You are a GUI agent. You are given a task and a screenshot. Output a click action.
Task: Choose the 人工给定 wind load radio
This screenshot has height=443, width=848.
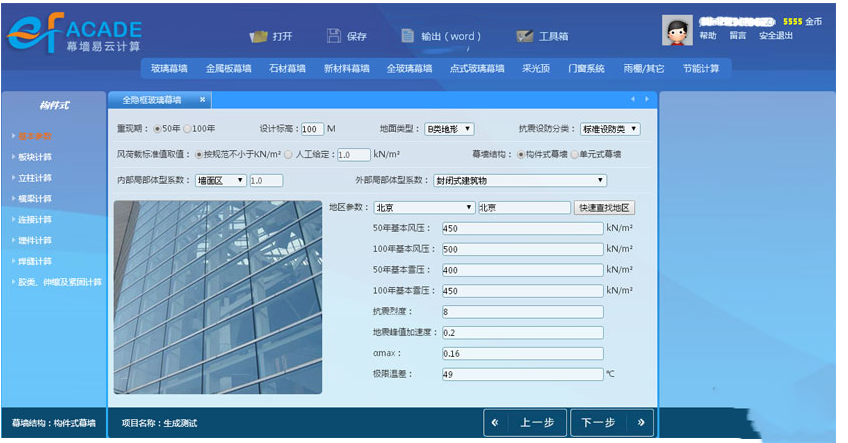tap(288, 155)
